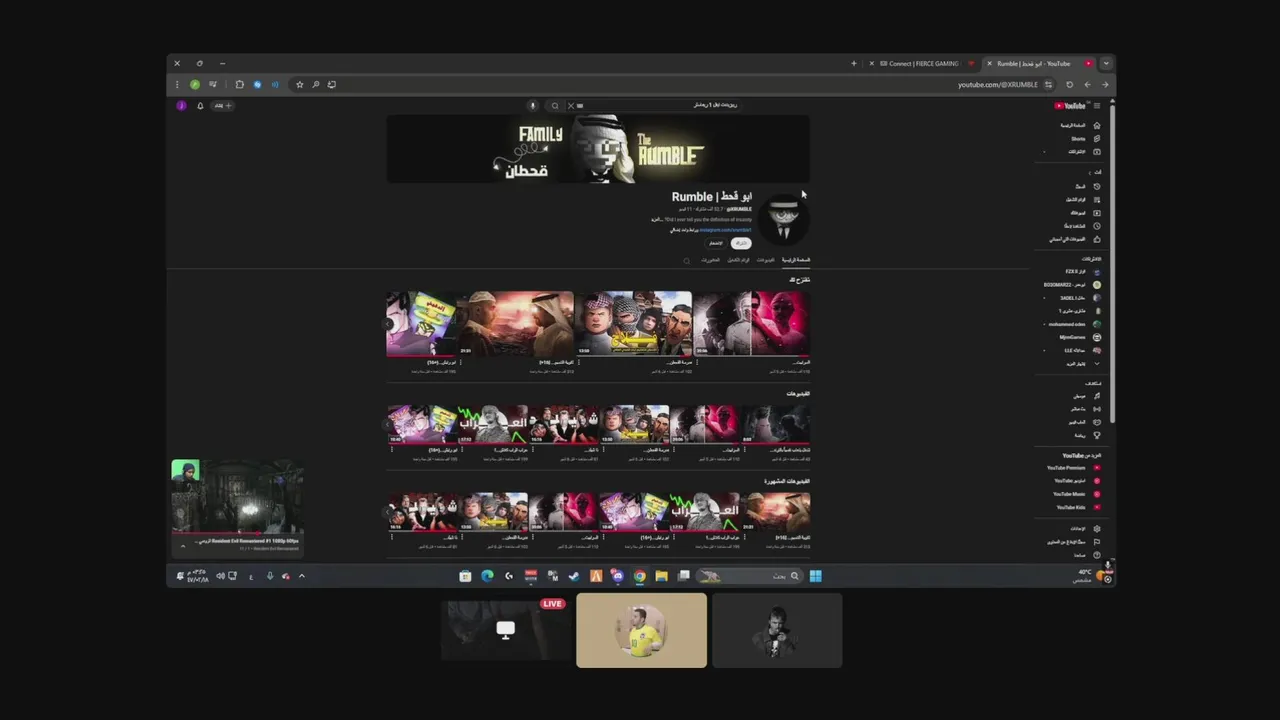Viewport: 1280px width, 720px height.
Task: Open the channel Home tab
Action: pos(796,260)
